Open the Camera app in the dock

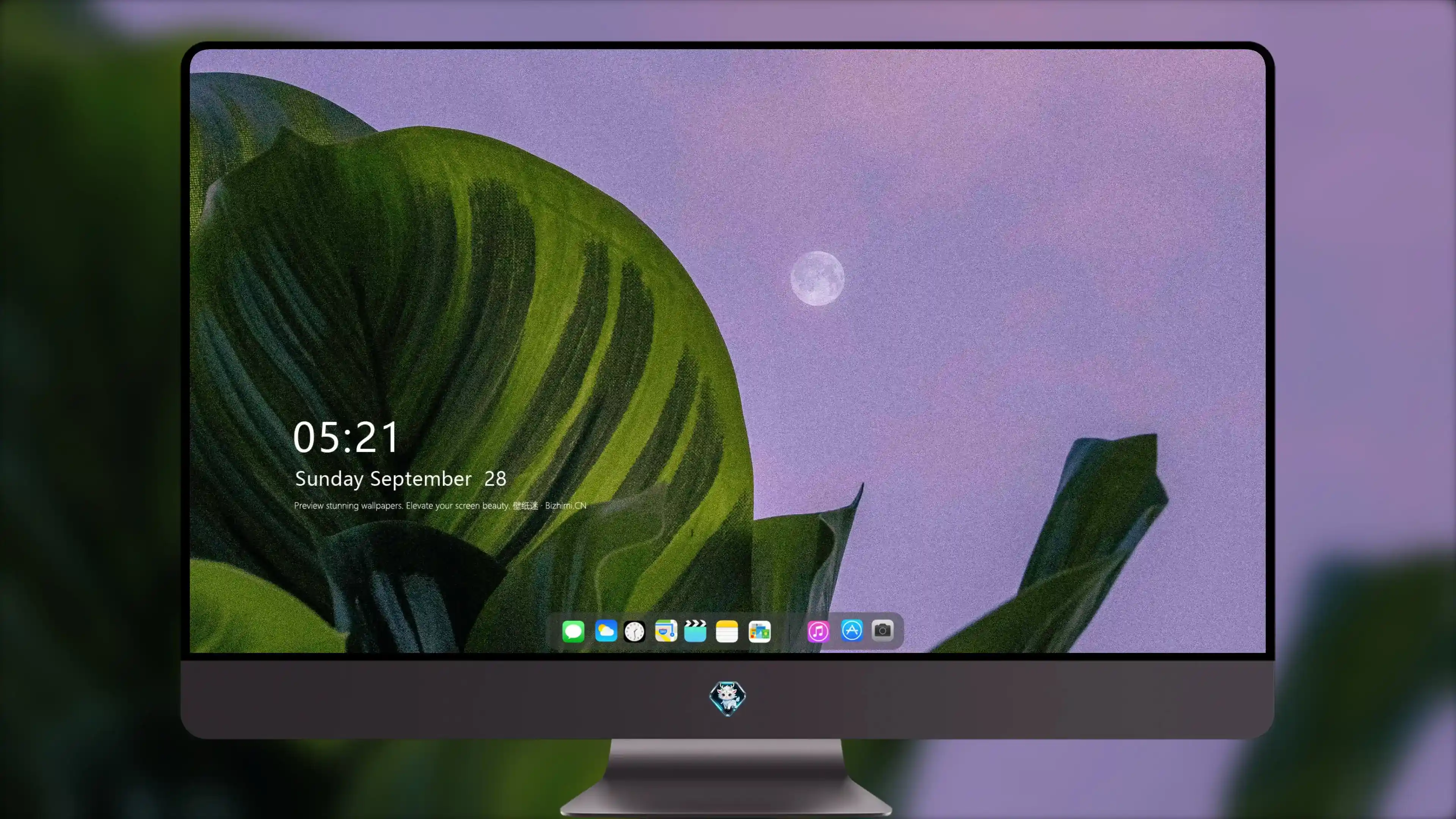click(882, 630)
